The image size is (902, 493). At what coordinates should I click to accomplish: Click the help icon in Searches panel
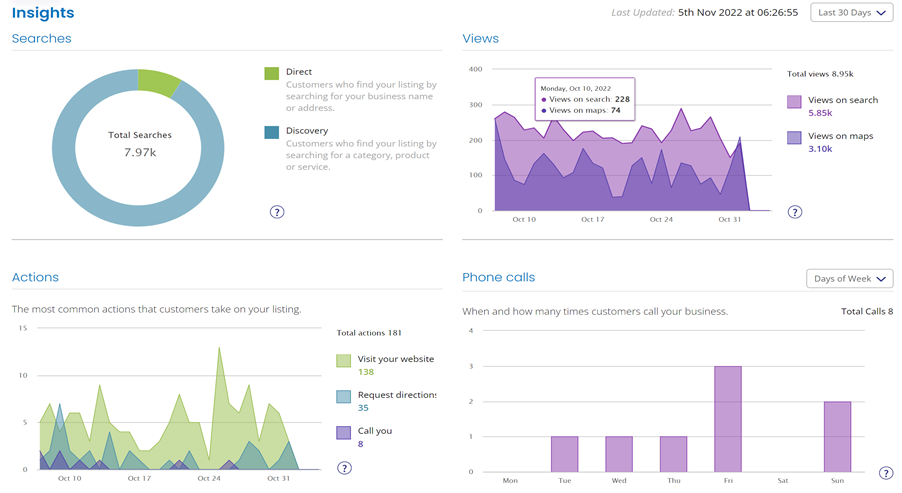(277, 212)
